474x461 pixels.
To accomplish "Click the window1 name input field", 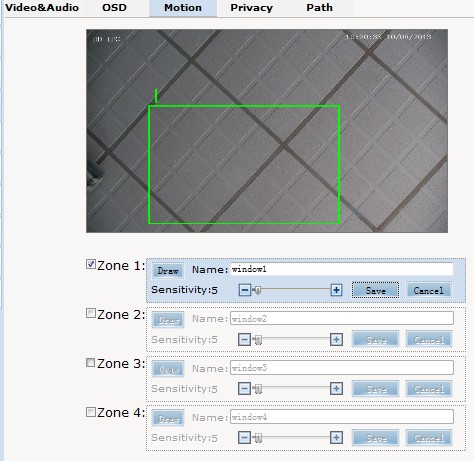I will tap(342, 269).
